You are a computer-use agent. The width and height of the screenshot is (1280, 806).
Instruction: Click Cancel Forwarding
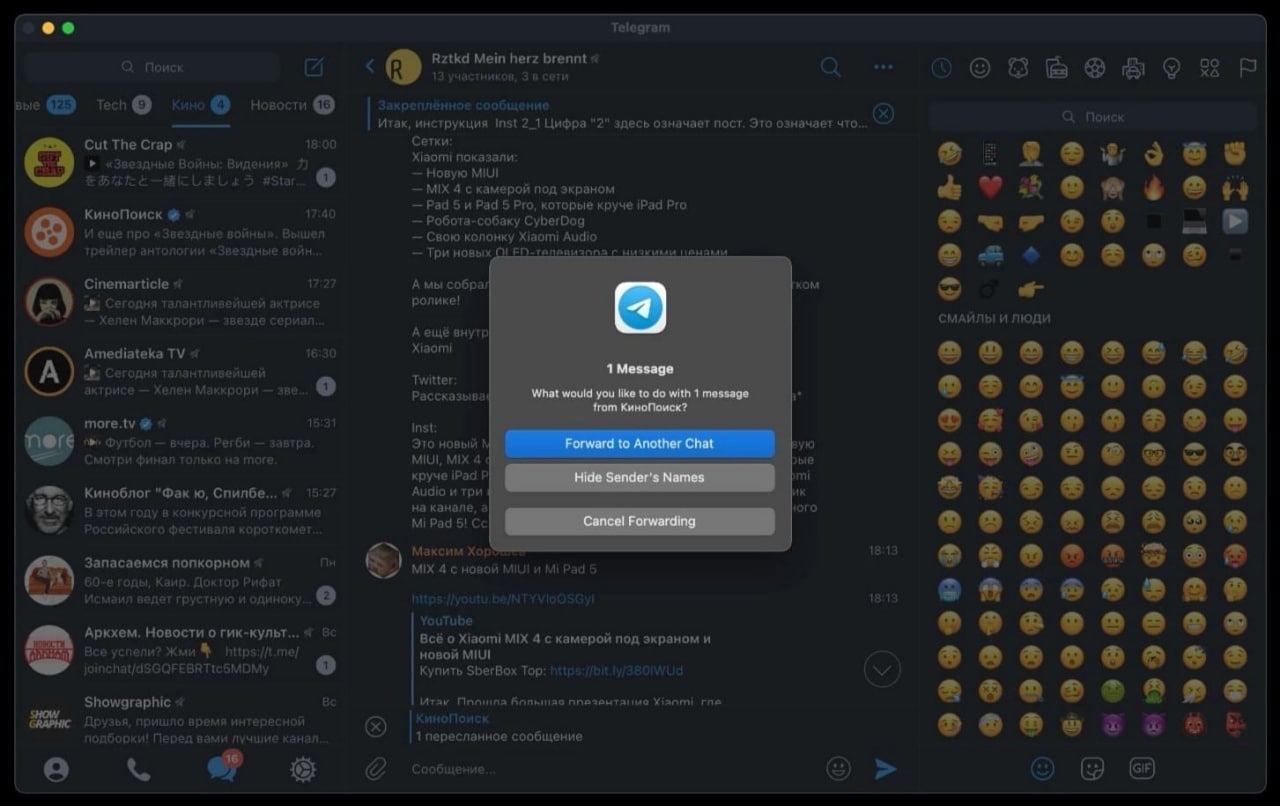(x=640, y=521)
